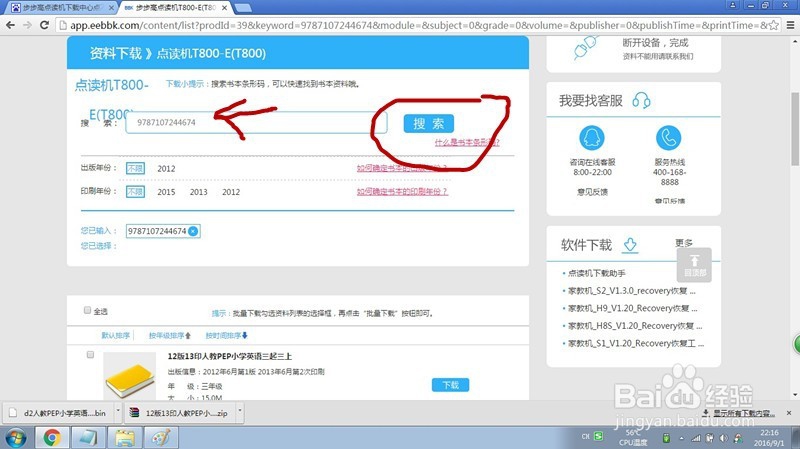The image size is (800, 449).
Task: Open 家教机_H8S_V1.20_Recovery link
Action: [635, 326]
